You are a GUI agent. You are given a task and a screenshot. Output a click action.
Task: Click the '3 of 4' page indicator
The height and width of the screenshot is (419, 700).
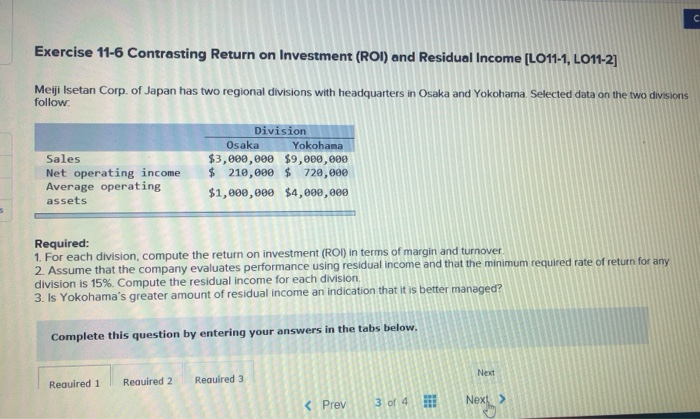(391, 402)
